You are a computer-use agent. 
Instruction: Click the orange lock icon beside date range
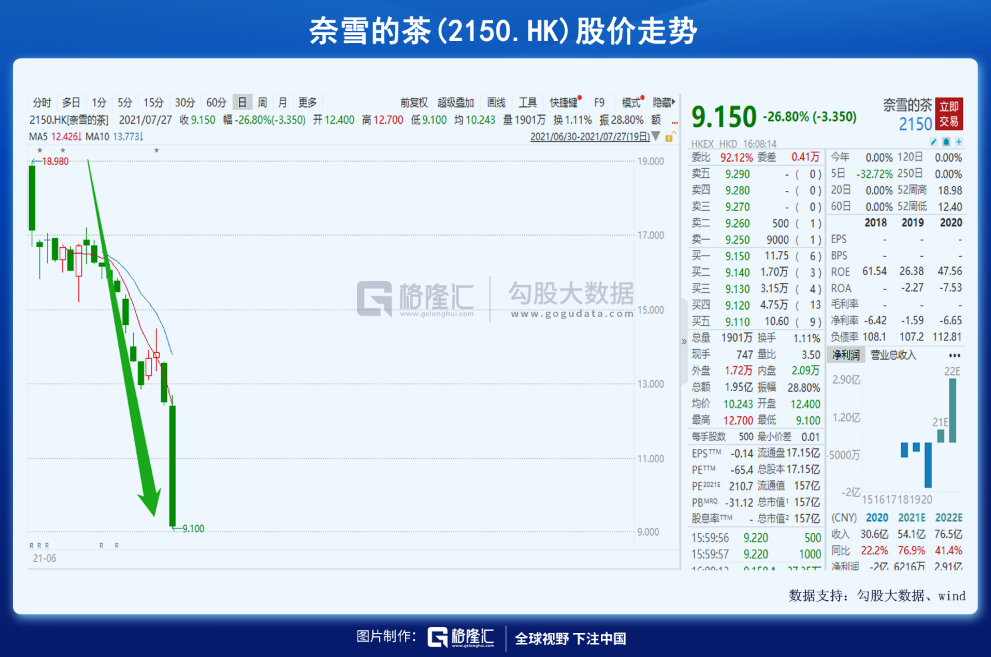670,136
